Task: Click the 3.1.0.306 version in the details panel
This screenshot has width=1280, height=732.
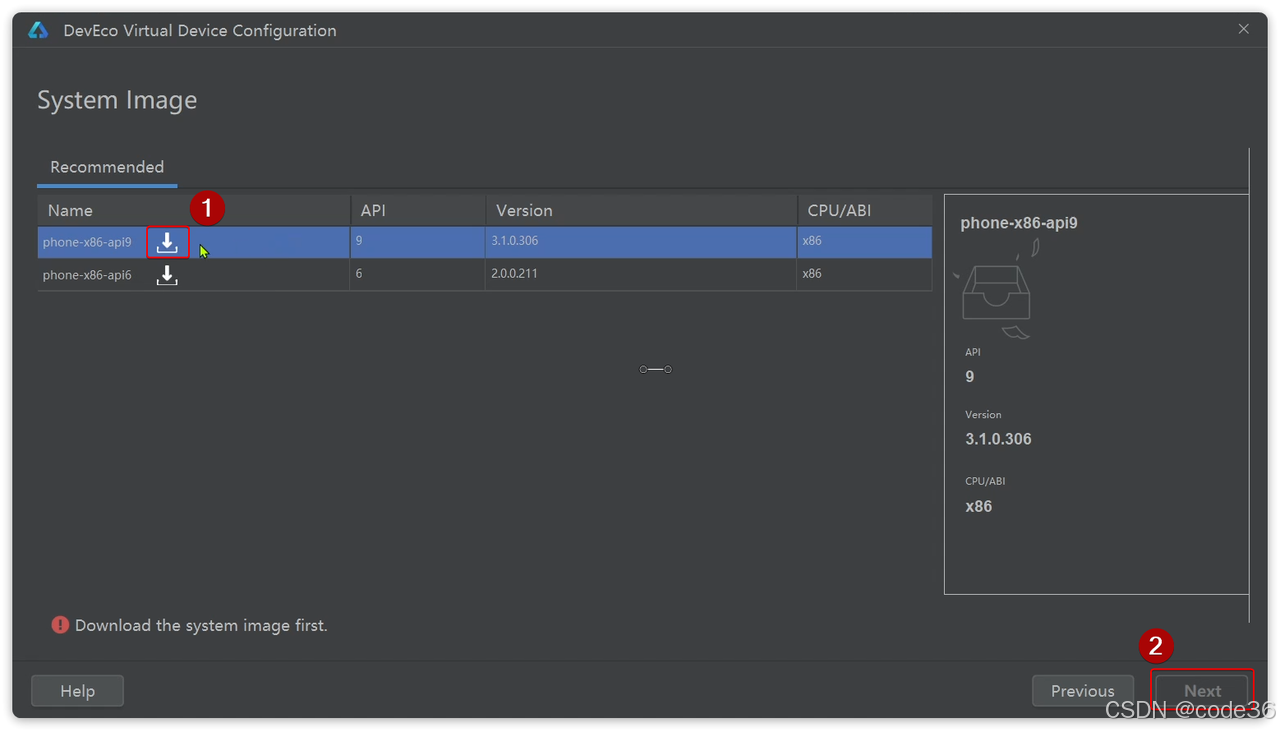Action: point(998,439)
